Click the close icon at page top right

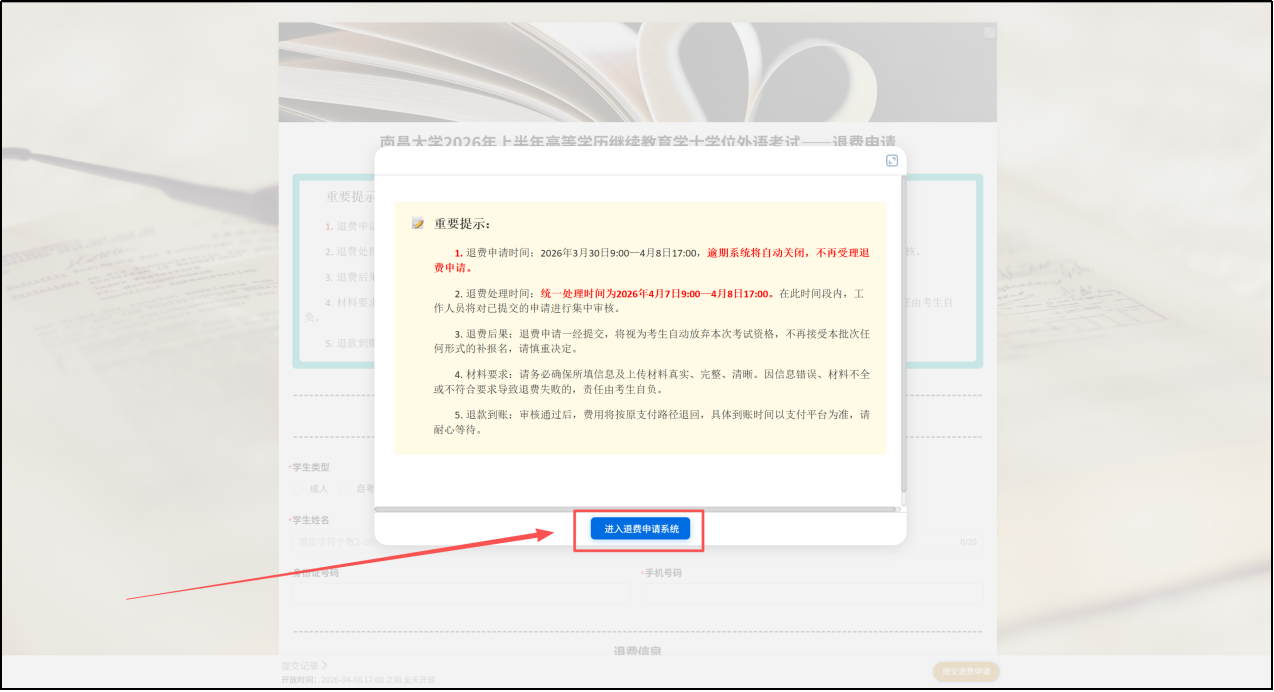click(989, 31)
